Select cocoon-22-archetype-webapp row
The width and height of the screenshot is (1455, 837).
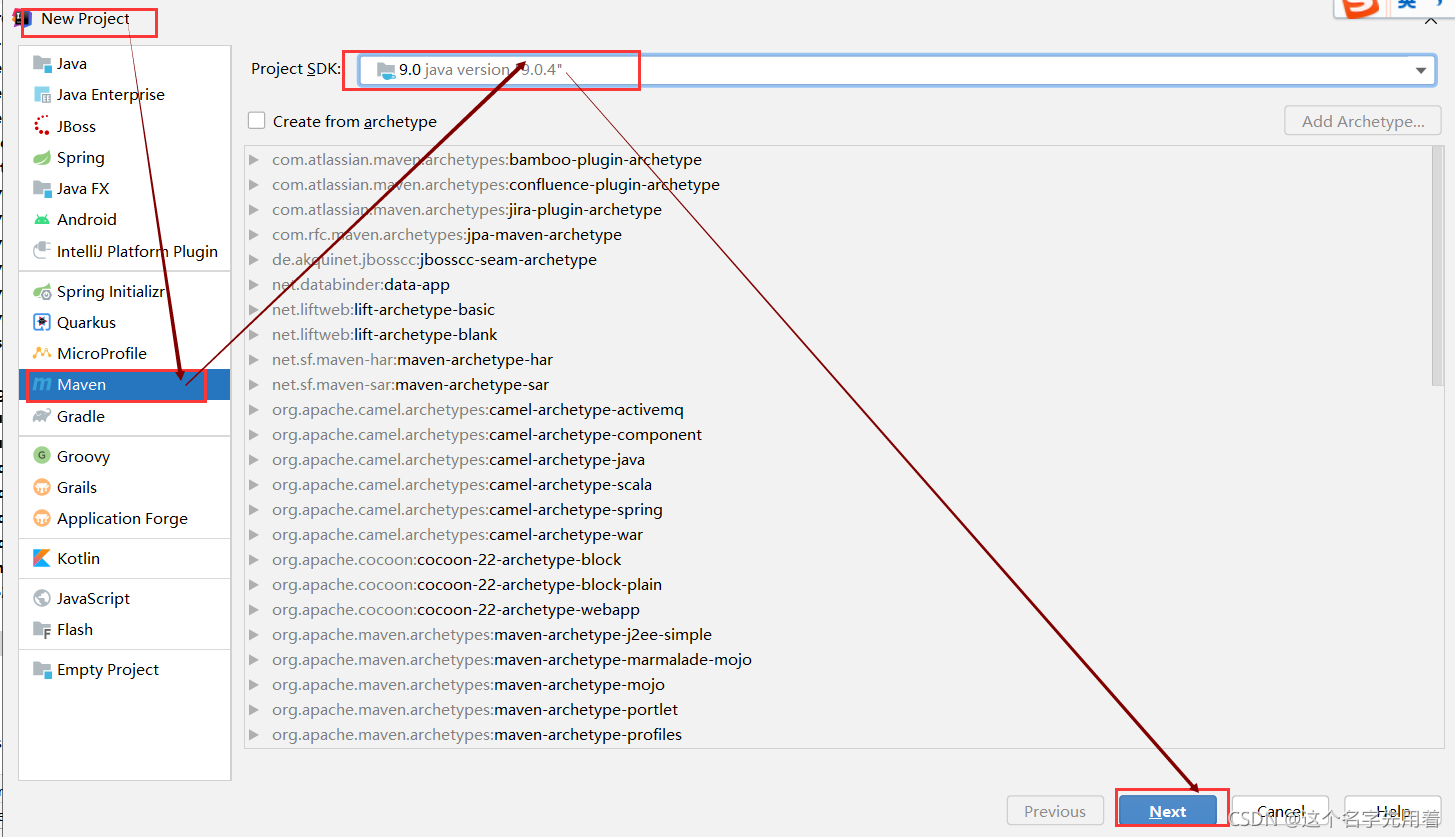point(838,610)
